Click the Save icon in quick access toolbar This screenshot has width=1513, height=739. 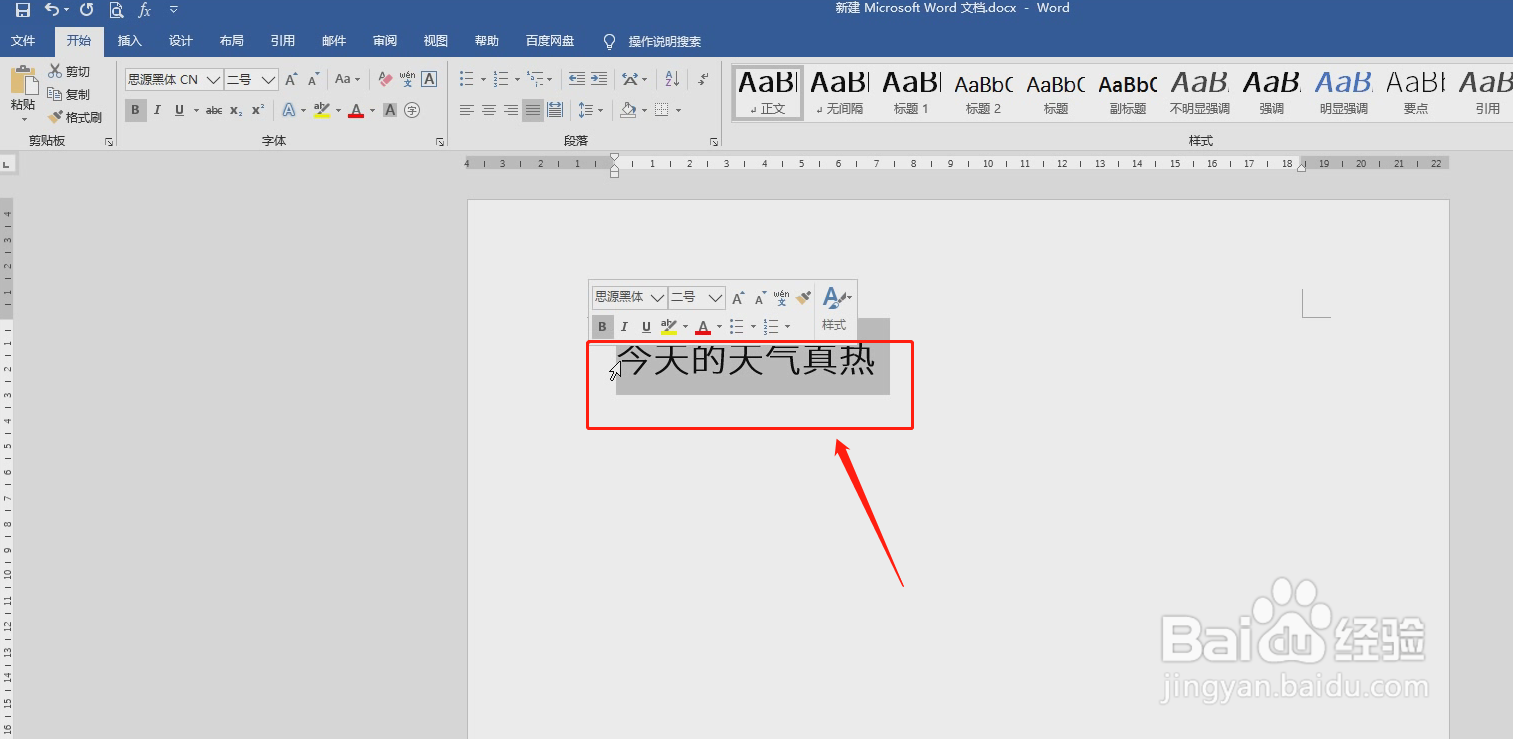coord(23,10)
